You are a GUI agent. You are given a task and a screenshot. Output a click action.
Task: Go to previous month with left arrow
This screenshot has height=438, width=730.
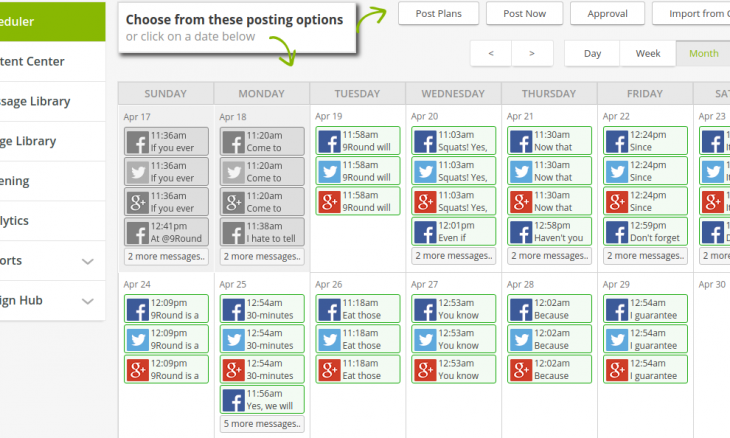tap(491, 53)
